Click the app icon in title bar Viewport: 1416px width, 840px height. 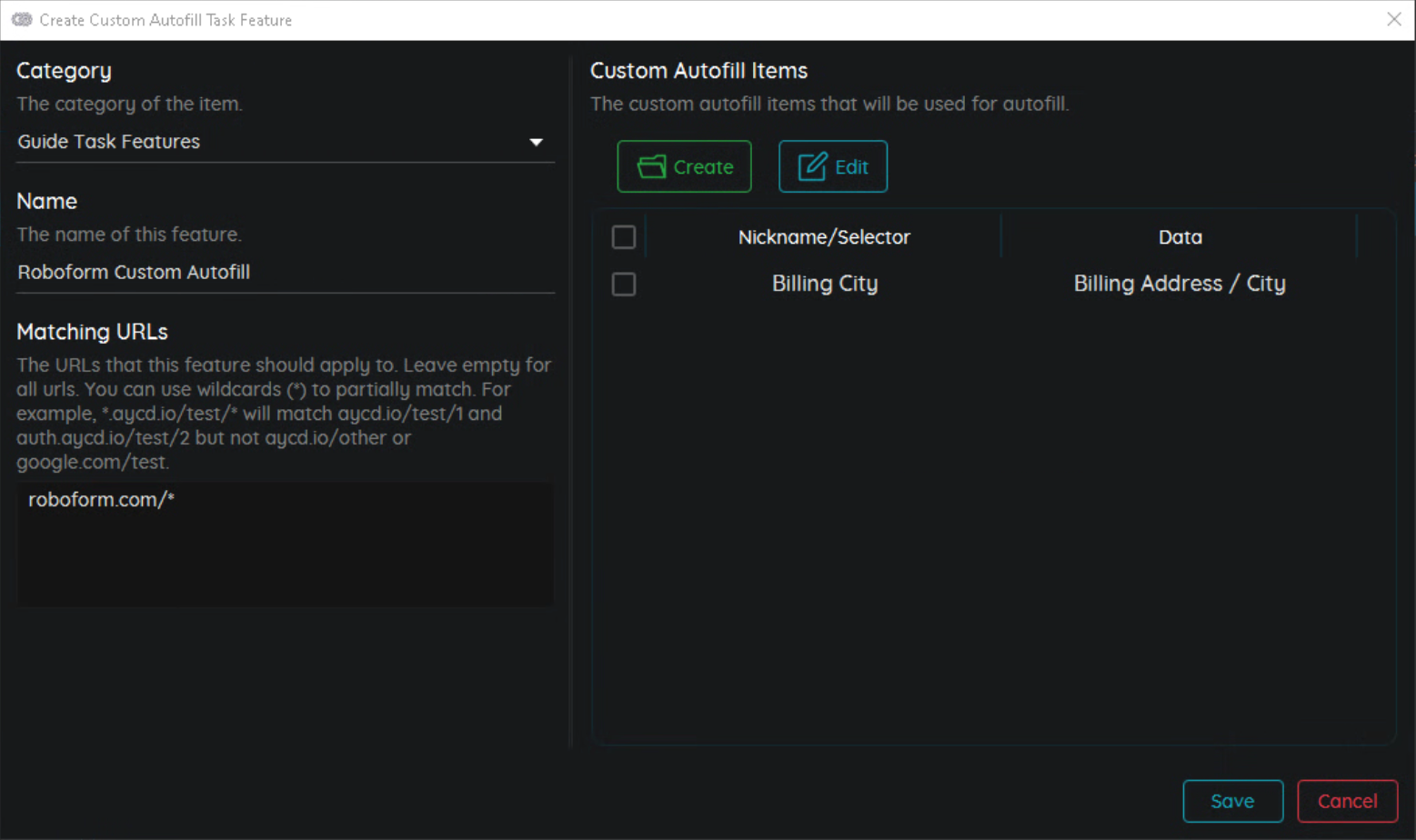pos(22,19)
